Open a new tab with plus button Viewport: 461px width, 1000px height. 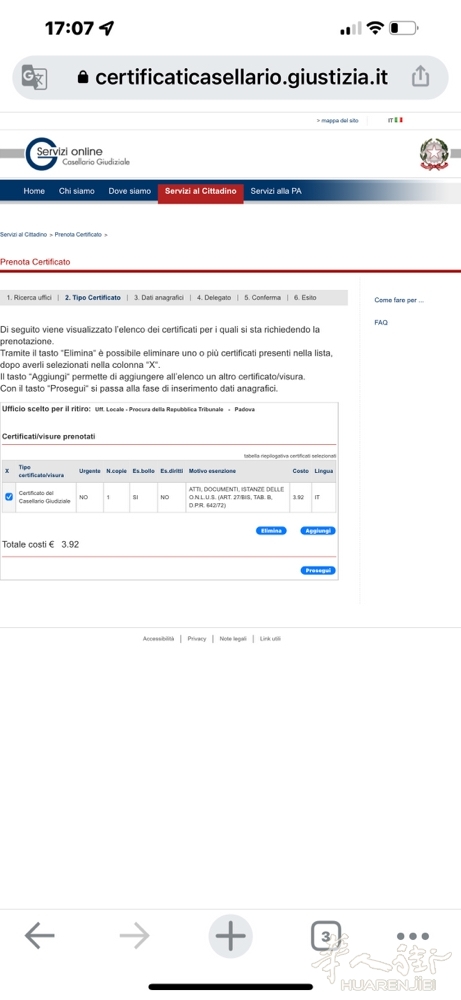(x=230, y=936)
